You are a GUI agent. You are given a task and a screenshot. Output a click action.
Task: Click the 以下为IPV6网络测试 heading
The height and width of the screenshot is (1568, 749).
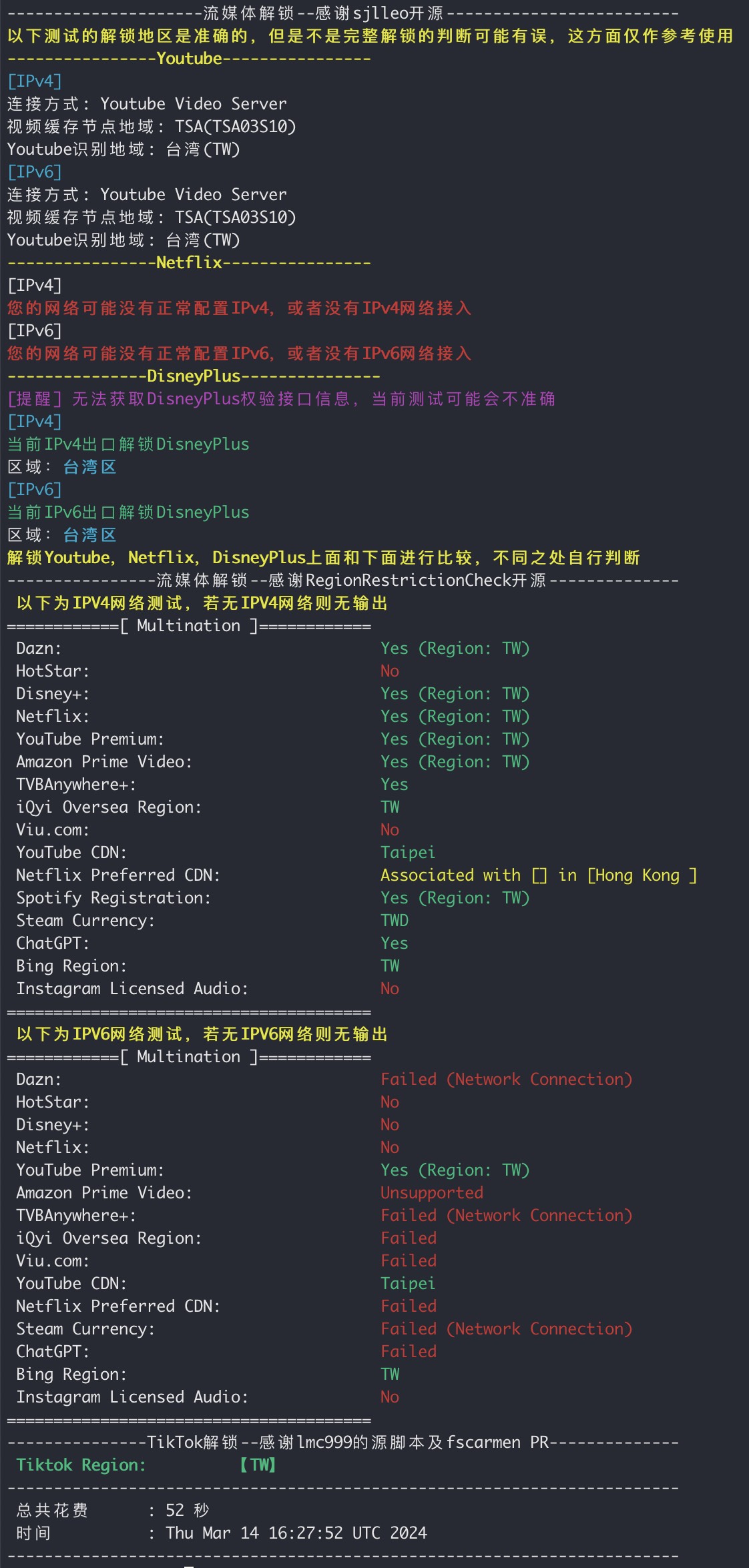[x=202, y=1034]
